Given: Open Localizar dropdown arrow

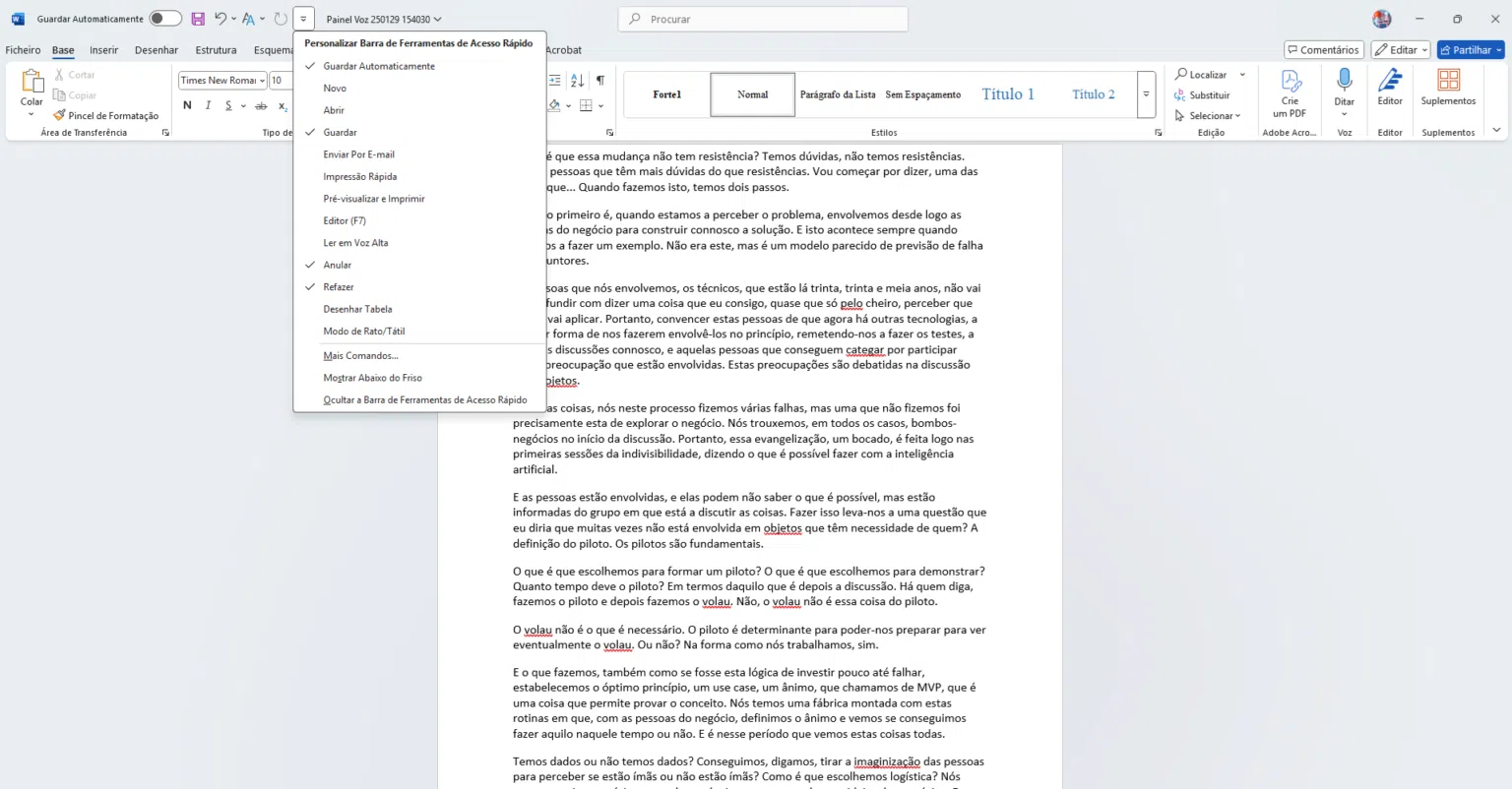Looking at the screenshot, I should pyautogui.click(x=1242, y=75).
